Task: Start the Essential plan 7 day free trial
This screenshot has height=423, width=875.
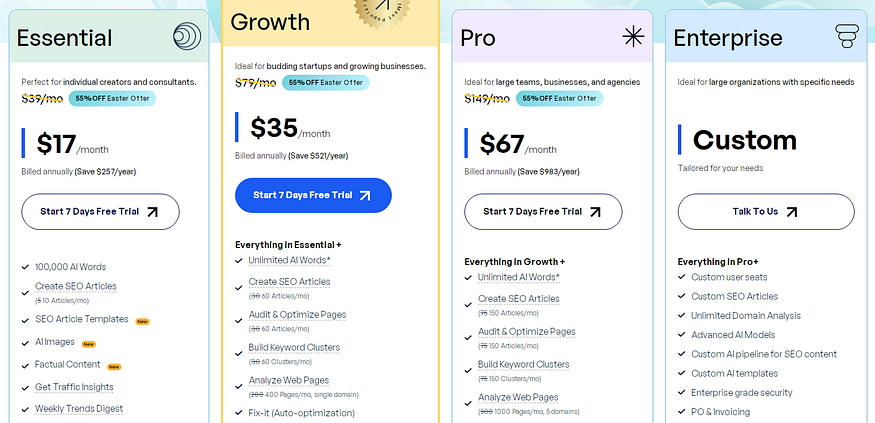Action: (100, 212)
